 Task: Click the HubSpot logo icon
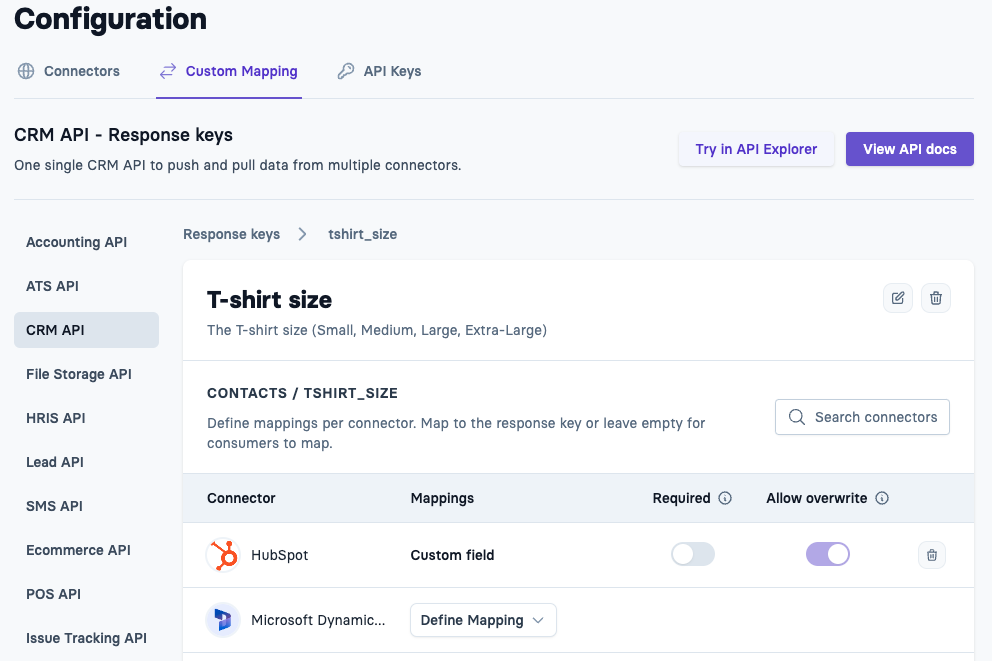point(223,555)
